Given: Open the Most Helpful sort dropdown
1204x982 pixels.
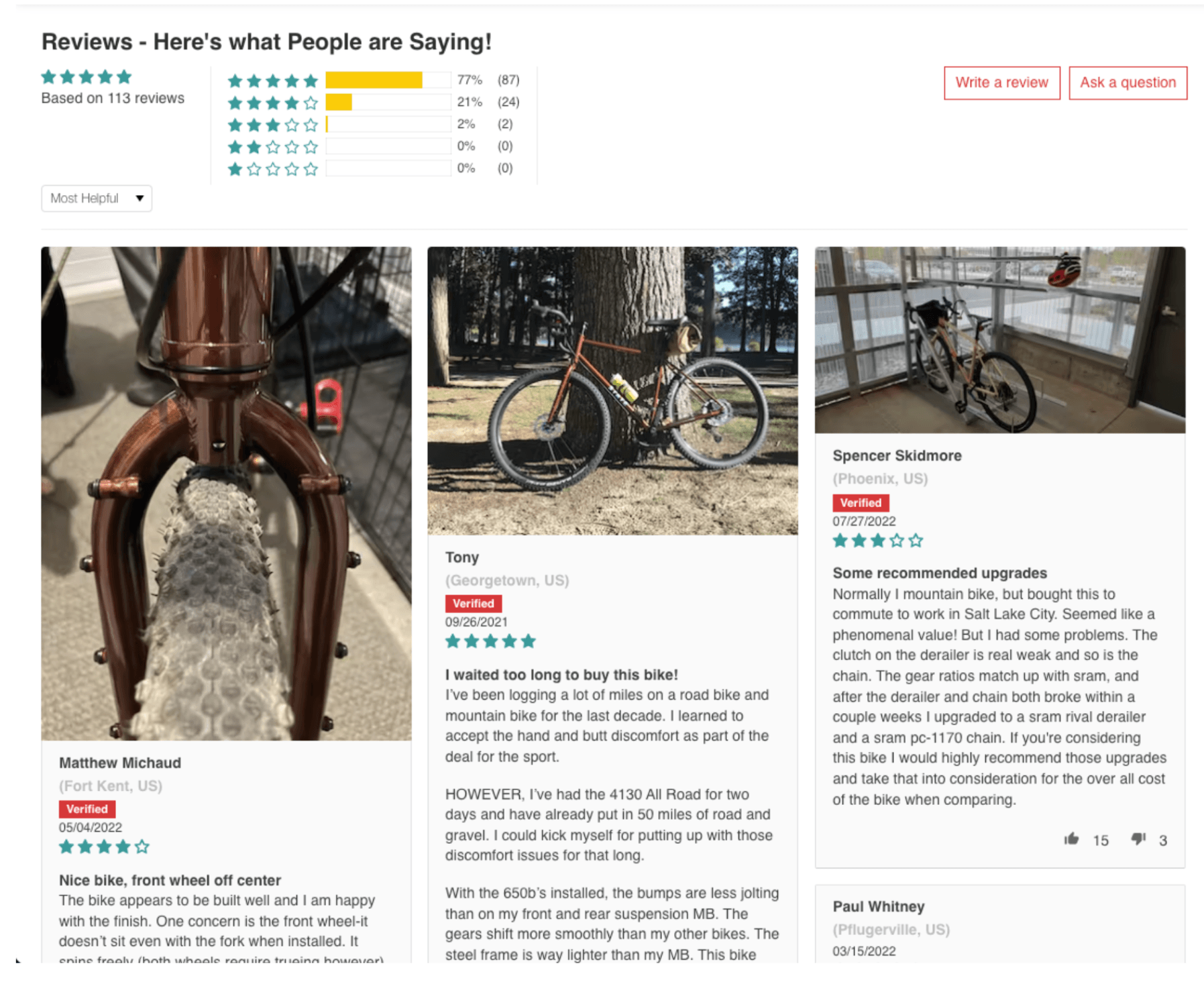Looking at the screenshot, I should click(97, 199).
